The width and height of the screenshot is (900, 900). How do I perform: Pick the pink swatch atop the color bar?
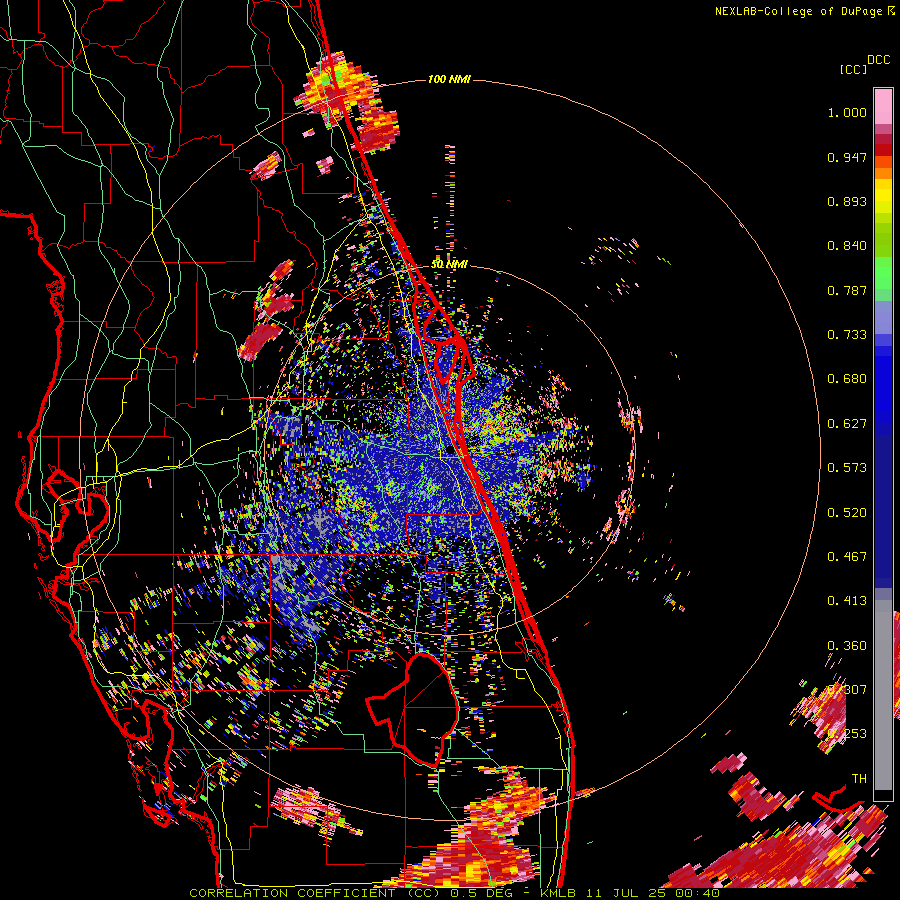pos(883,106)
